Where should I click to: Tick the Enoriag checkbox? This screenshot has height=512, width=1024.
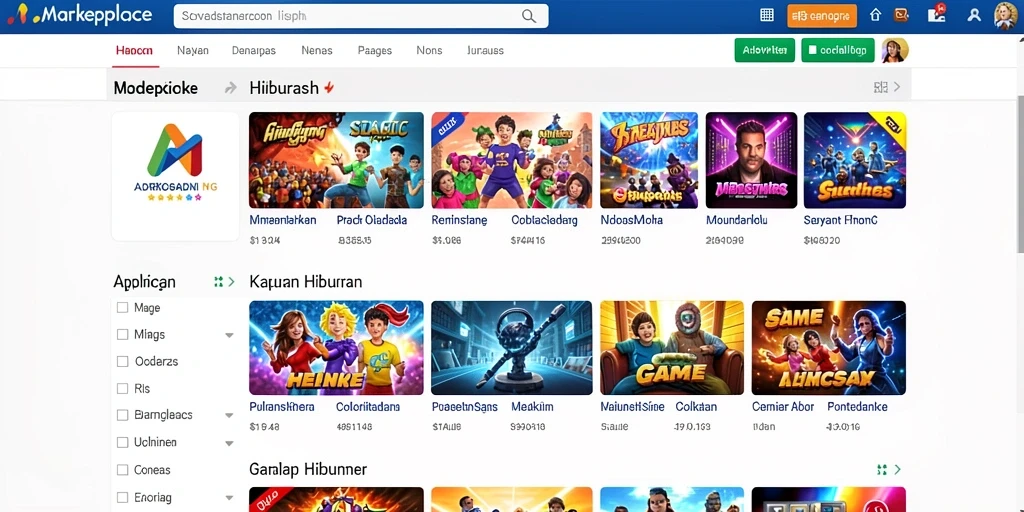(122, 498)
